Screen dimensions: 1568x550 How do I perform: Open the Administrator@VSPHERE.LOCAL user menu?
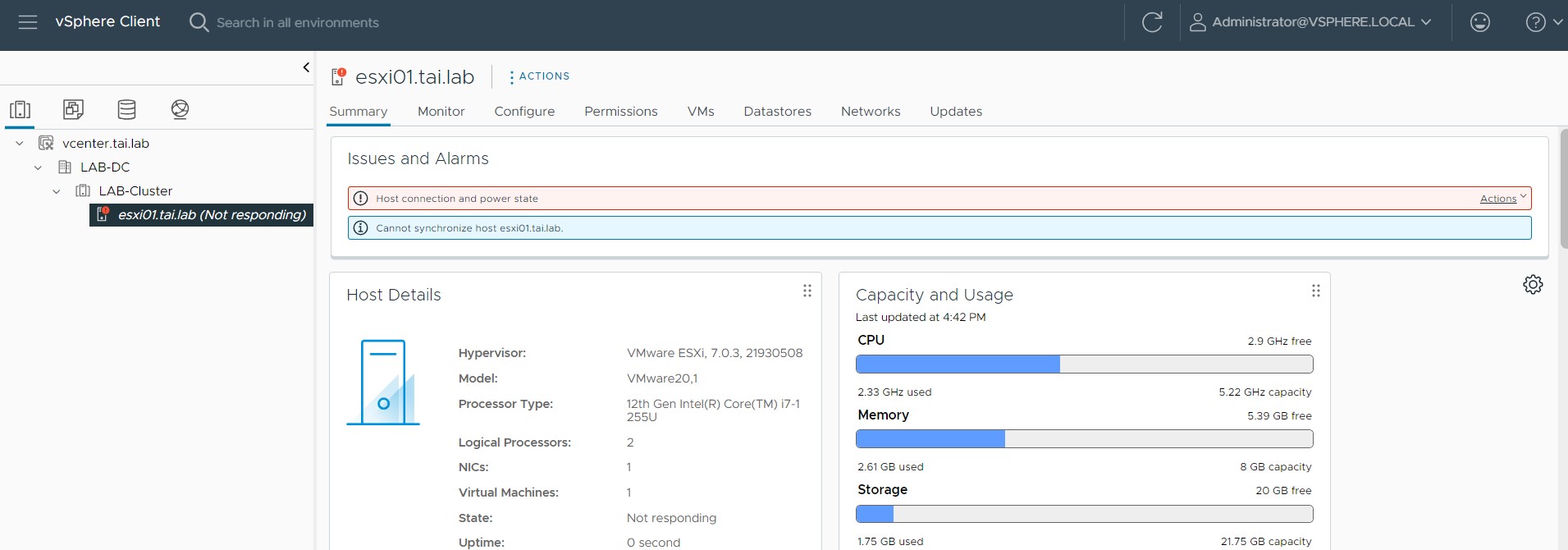(x=1310, y=22)
